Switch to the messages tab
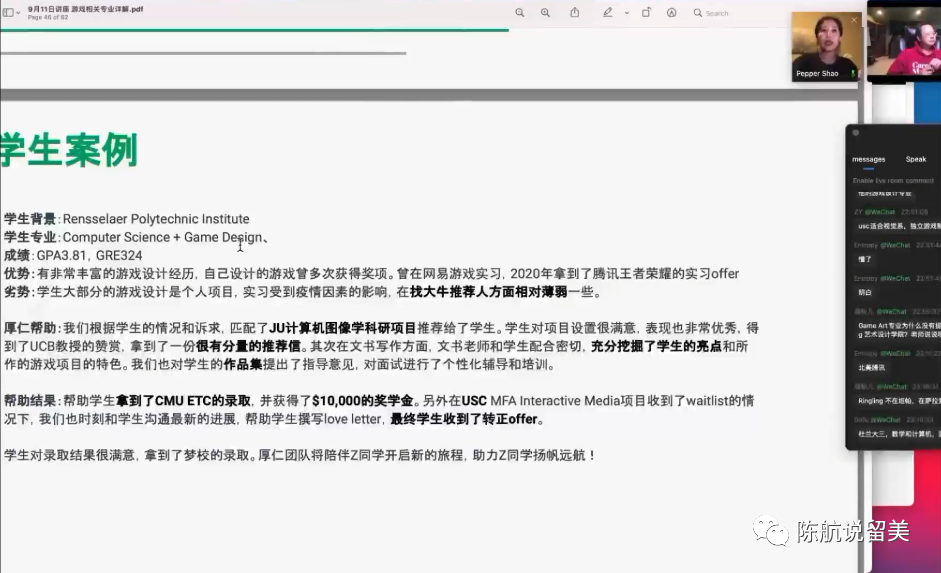941x573 pixels. pyautogui.click(x=868, y=159)
